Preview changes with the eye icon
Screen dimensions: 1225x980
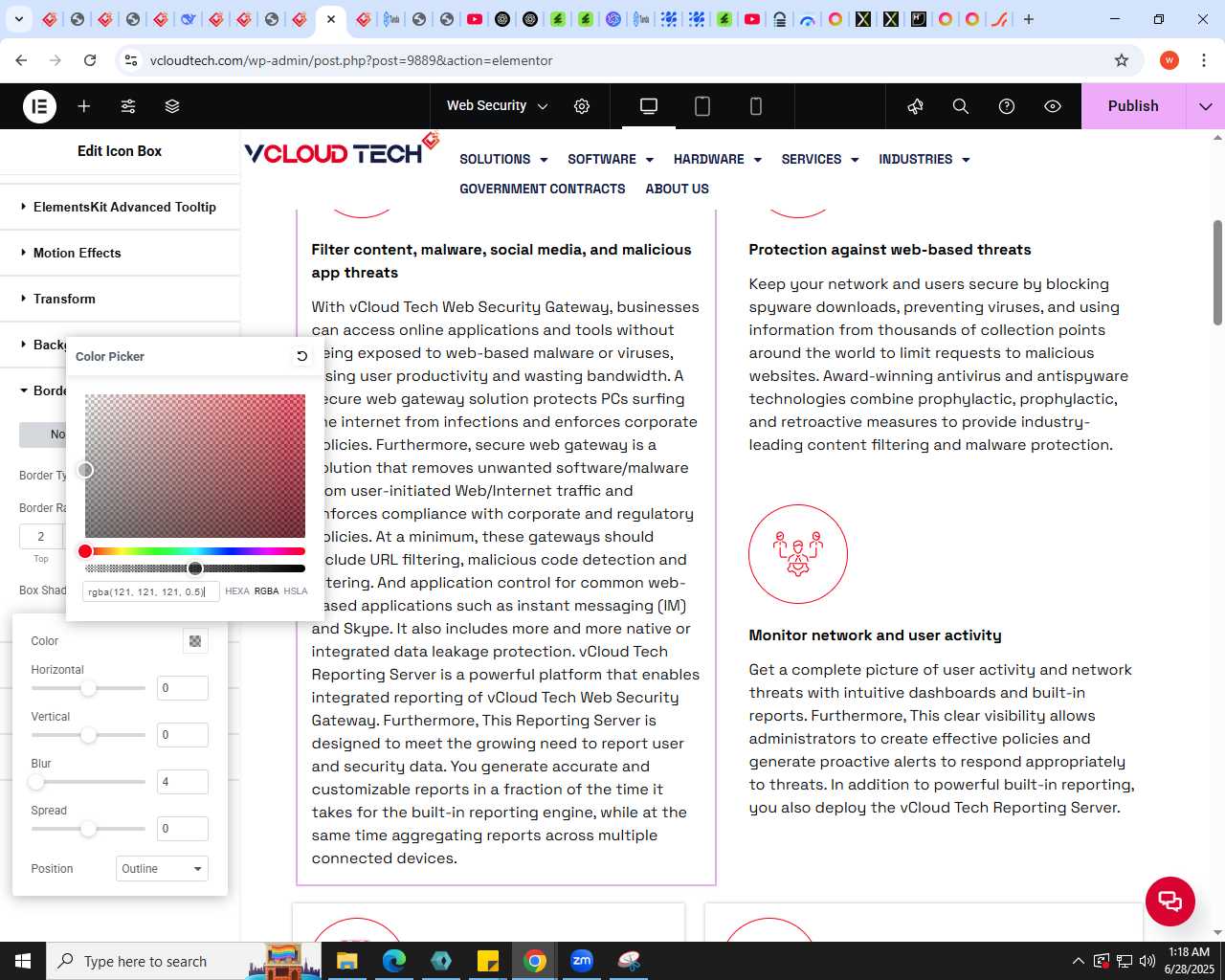[x=1053, y=106]
